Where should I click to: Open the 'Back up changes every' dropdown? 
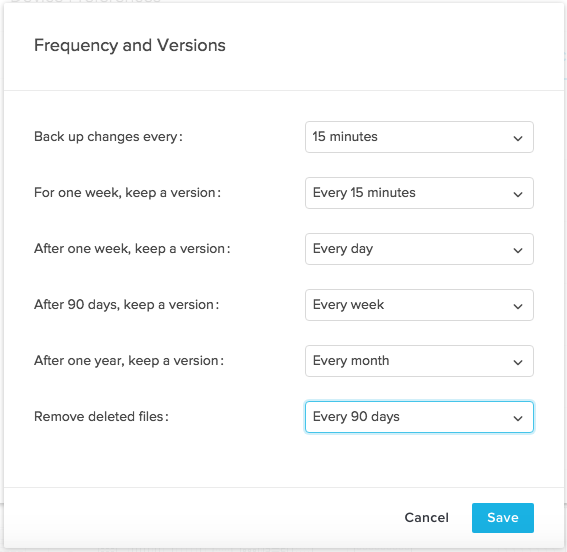pyautogui.click(x=419, y=137)
